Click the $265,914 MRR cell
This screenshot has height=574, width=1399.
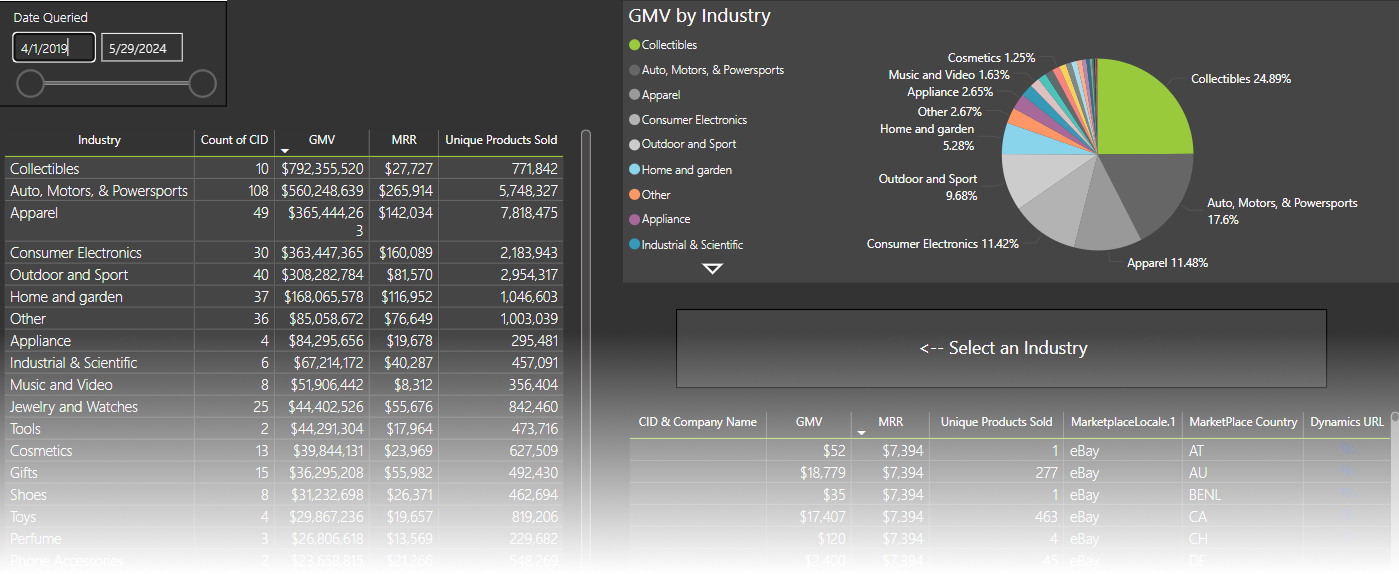click(x=406, y=191)
